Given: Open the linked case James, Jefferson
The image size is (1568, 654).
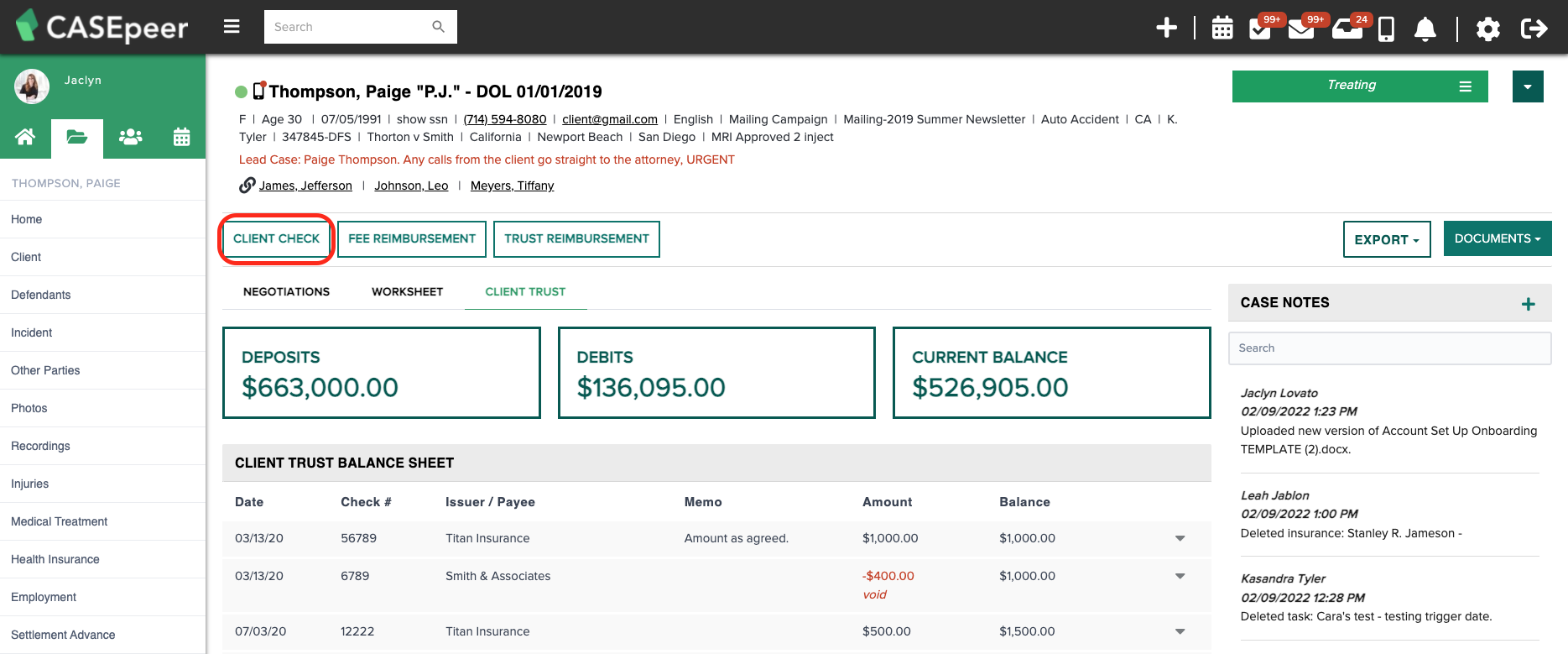Looking at the screenshot, I should 305,186.
